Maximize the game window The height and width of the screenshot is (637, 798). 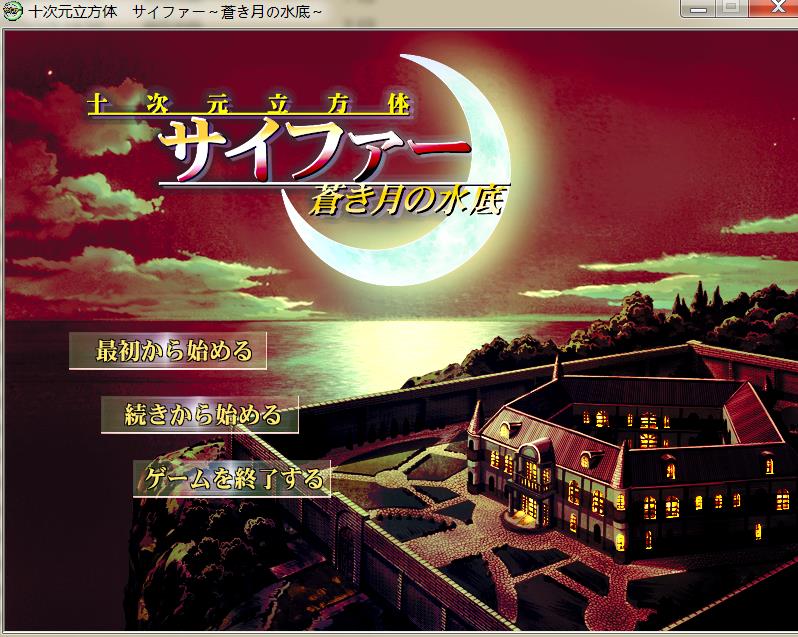coord(732,8)
